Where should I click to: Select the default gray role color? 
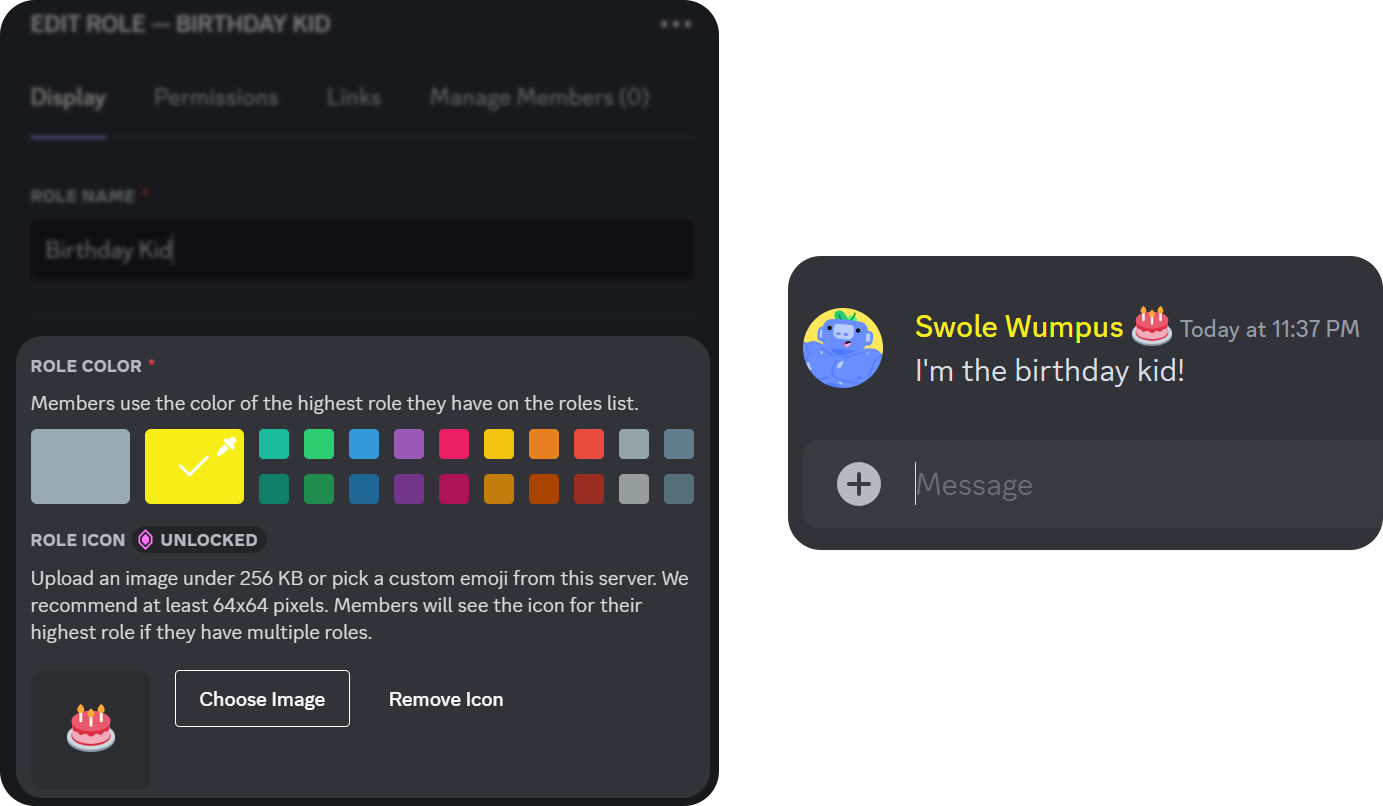tap(80, 466)
